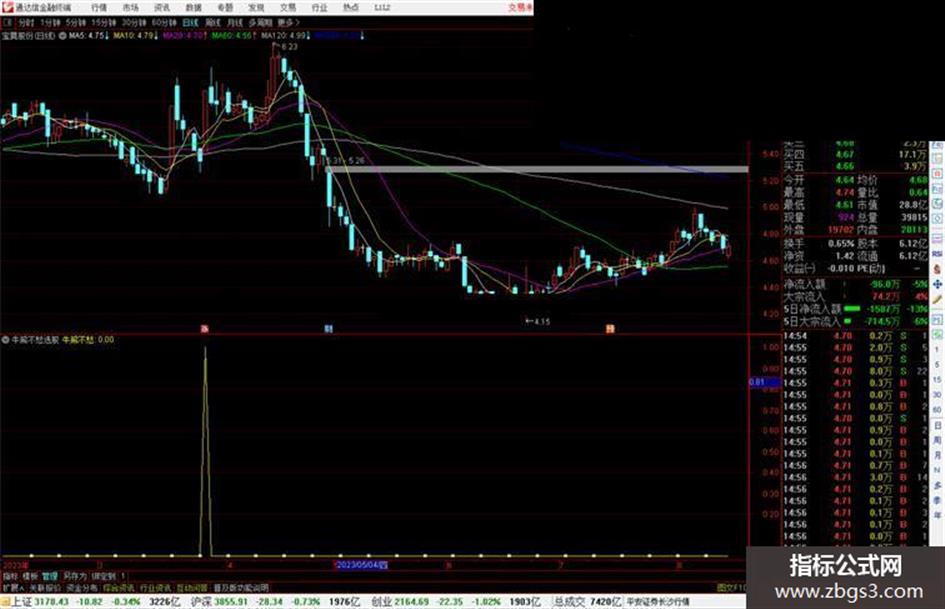Image resolution: width=945 pixels, height=609 pixels.
Task: Click the RSI icon in right sidebar
Action: (x=937, y=254)
